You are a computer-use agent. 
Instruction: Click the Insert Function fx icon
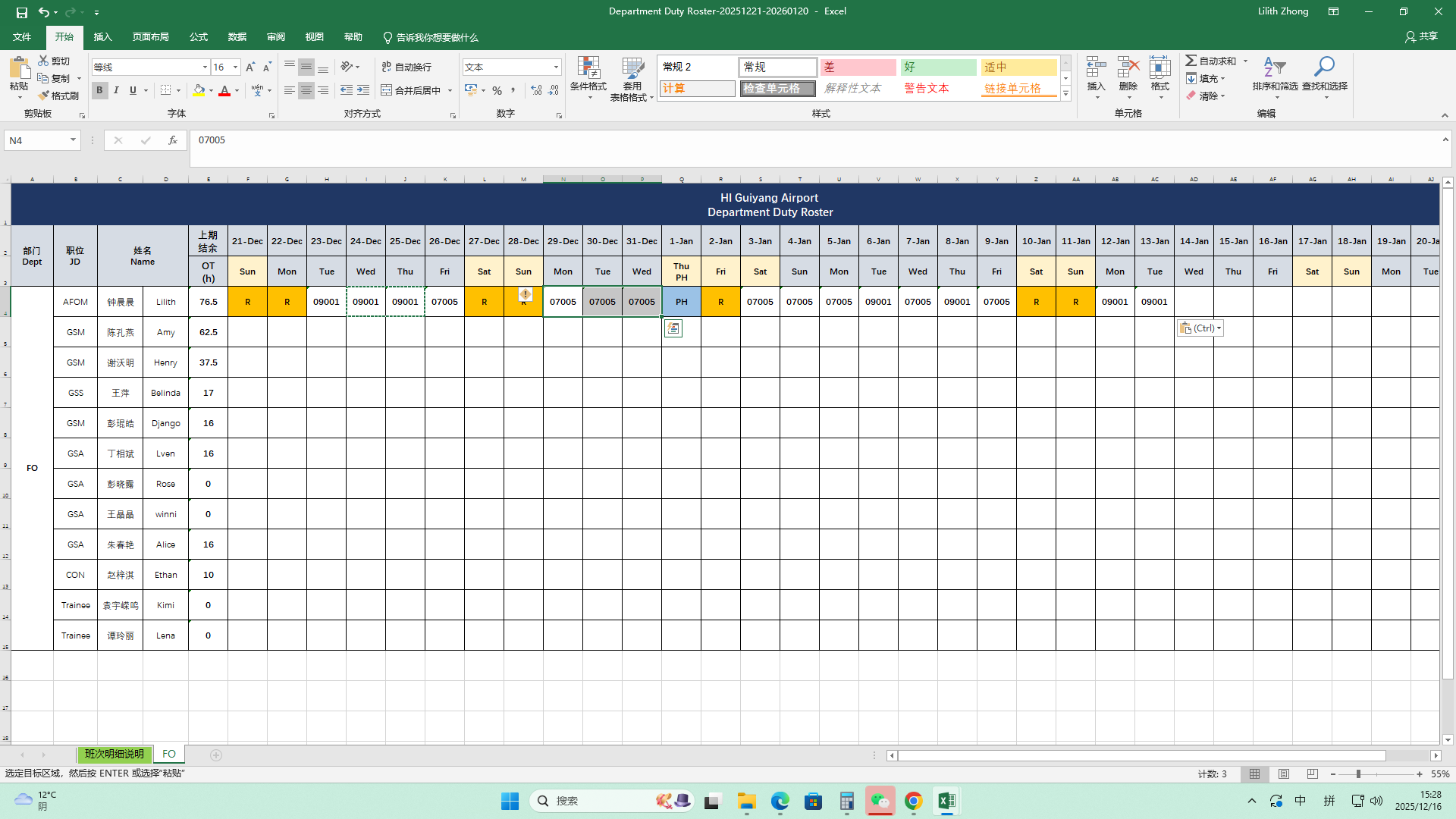[x=173, y=140]
